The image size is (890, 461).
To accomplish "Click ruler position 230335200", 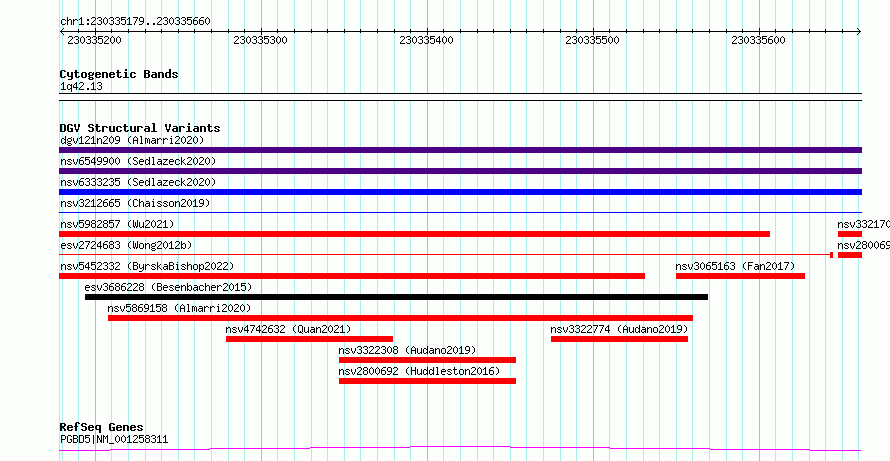I will point(94,41).
